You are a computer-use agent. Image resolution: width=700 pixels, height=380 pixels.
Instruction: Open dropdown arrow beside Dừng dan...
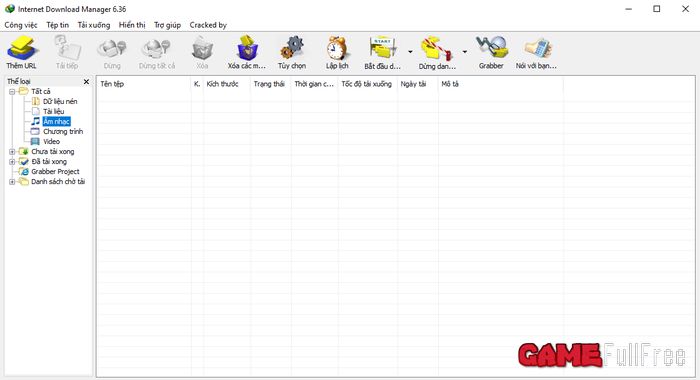click(x=465, y=52)
